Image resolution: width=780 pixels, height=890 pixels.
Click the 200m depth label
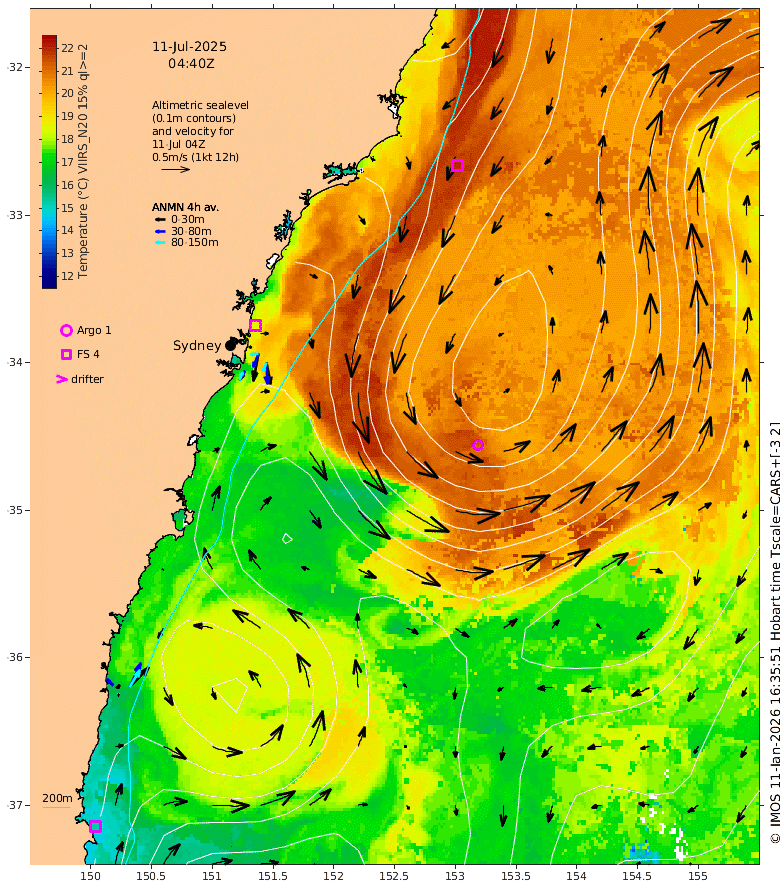(57, 798)
